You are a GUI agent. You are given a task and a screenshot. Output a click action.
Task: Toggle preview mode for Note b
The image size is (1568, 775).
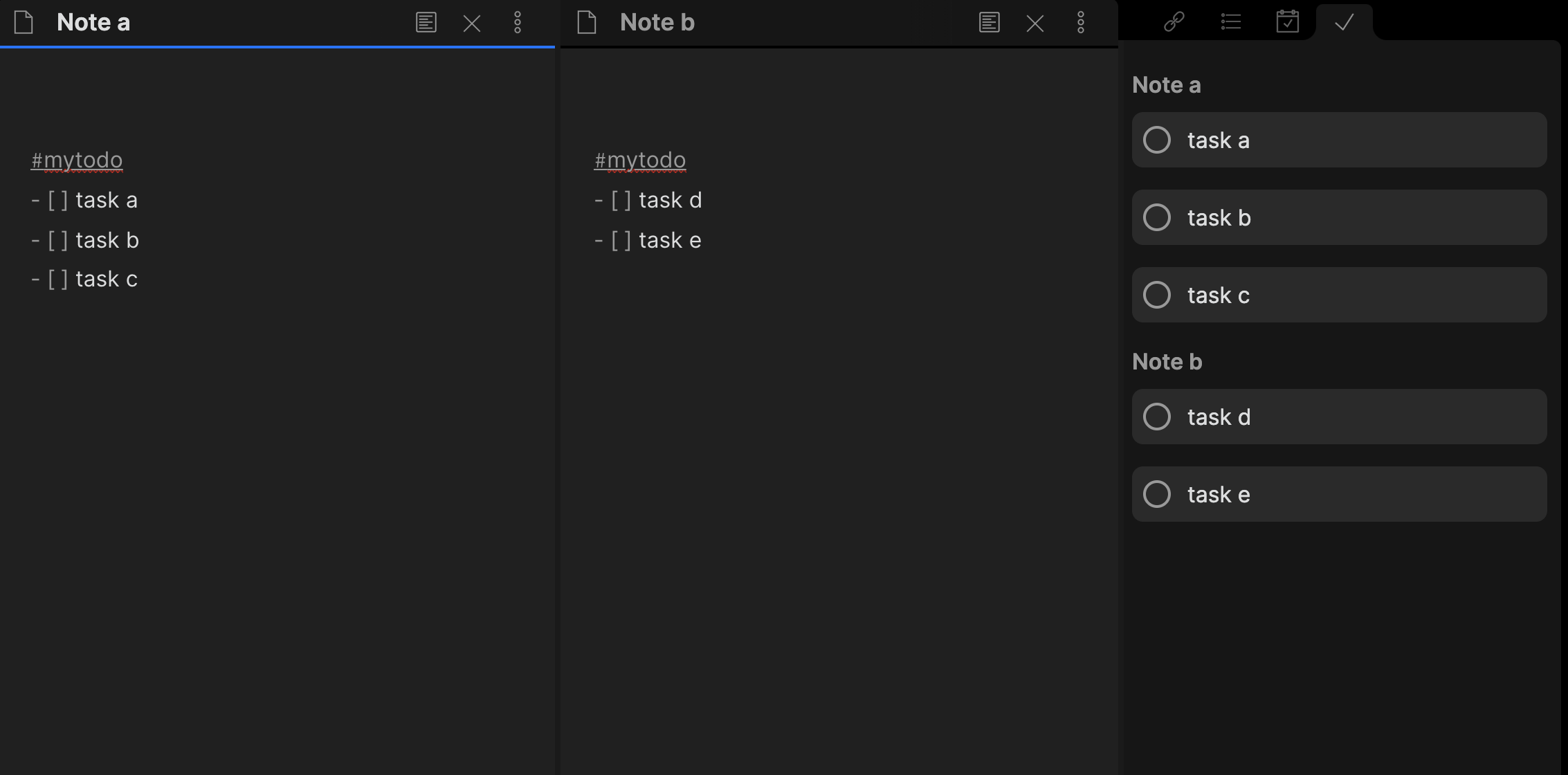click(990, 23)
